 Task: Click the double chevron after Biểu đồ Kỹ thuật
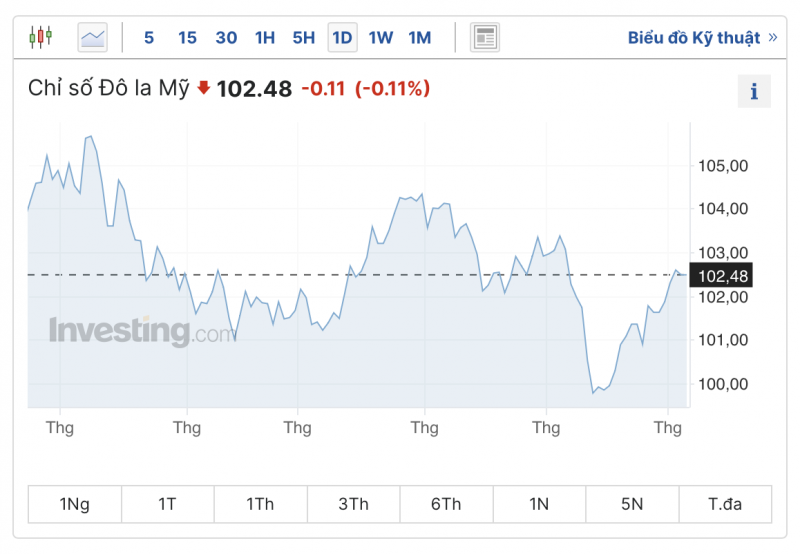coord(772,37)
